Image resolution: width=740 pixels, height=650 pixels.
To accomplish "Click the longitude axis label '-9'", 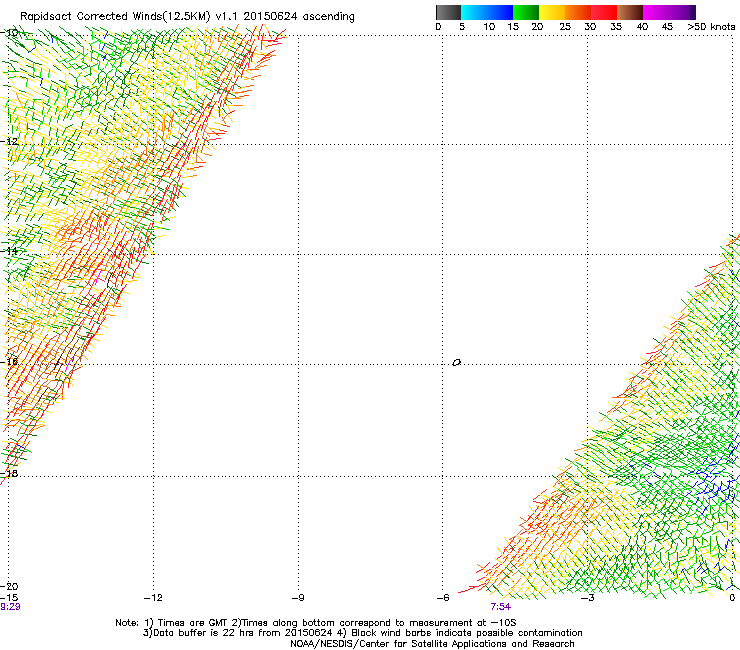I will point(298,598).
